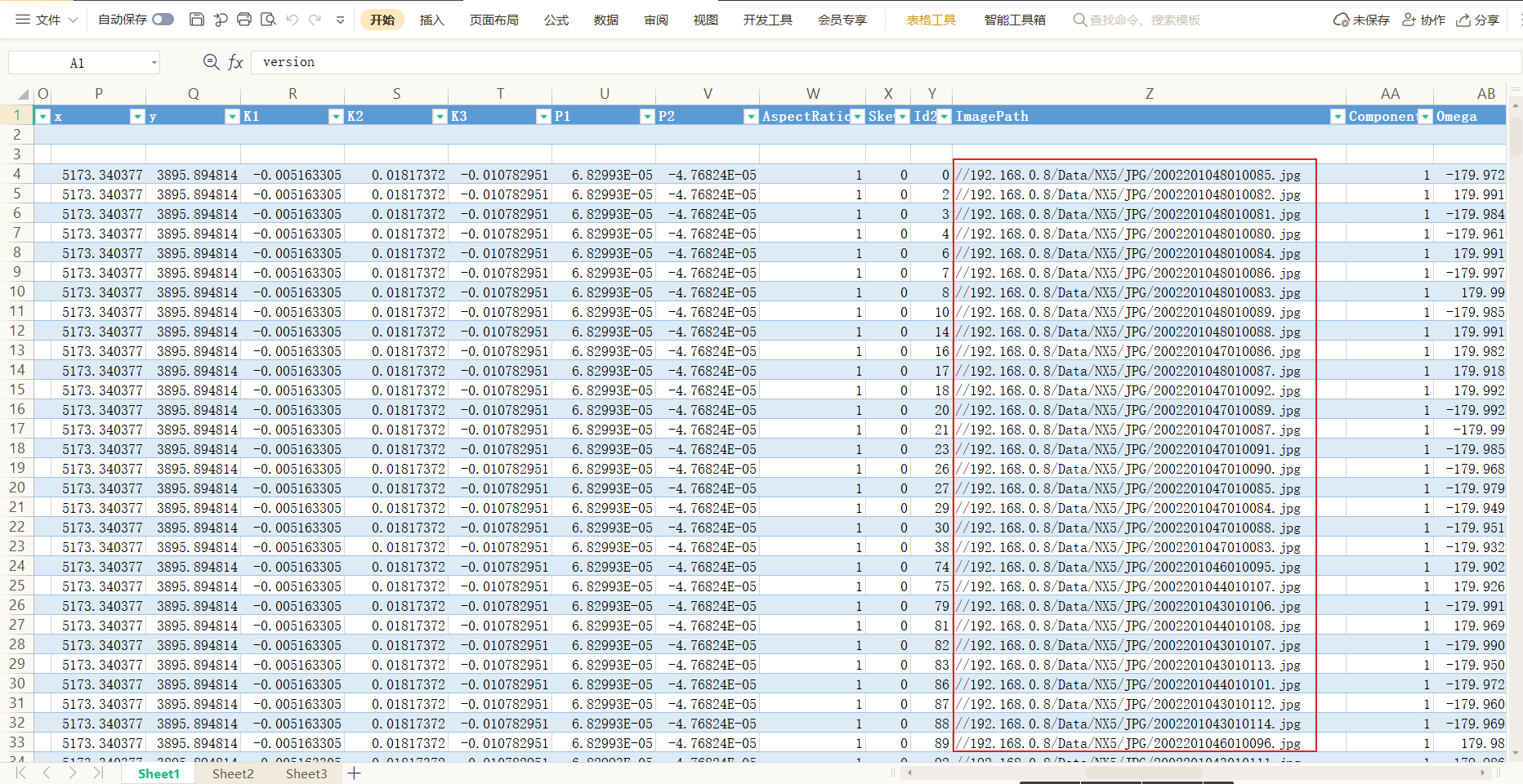Click the previous sheet navigation arrow
Screen dimensions: 1523x784
click(47, 773)
